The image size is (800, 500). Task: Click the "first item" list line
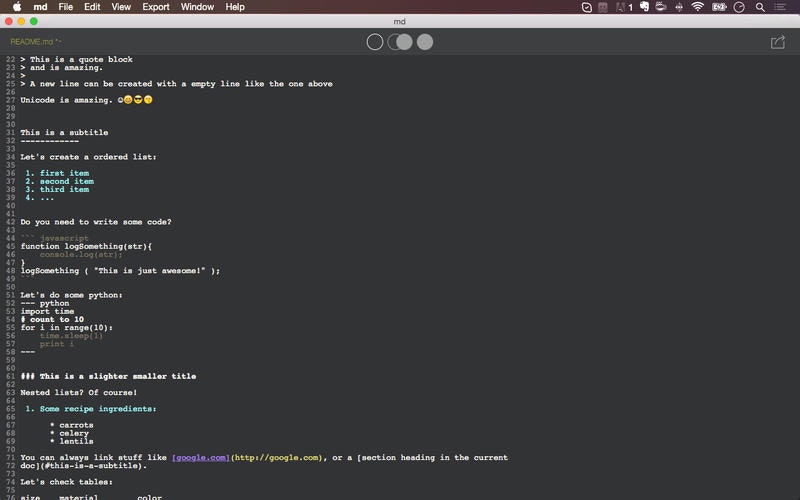[x=57, y=173]
